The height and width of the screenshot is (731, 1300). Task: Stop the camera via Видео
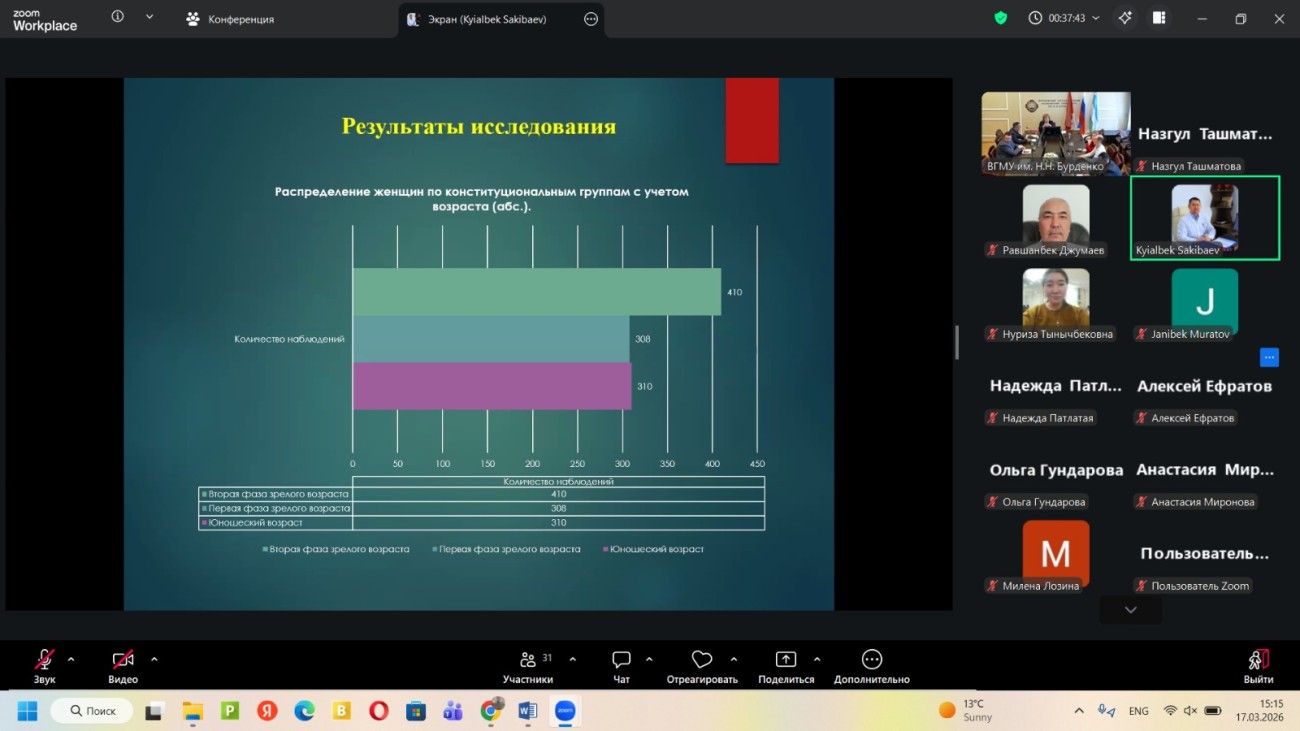click(120, 660)
